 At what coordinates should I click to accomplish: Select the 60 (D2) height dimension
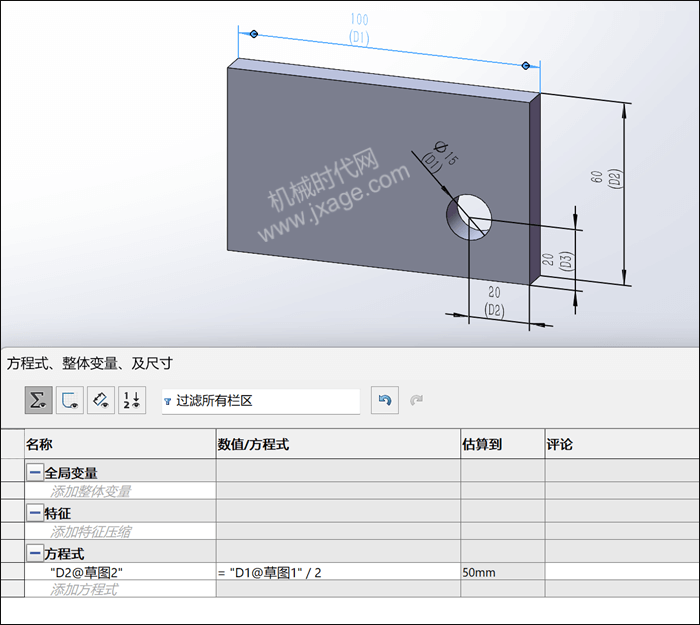(x=606, y=178)
